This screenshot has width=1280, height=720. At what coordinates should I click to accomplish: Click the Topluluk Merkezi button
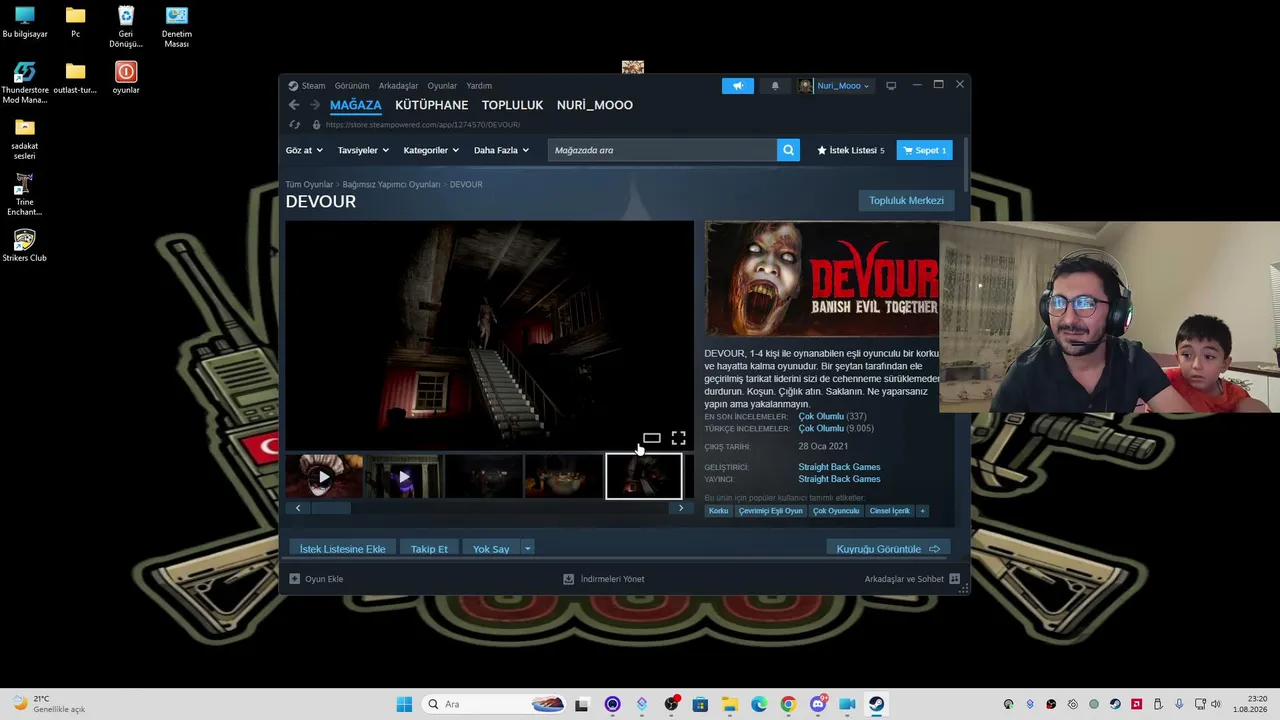(906, 201)
